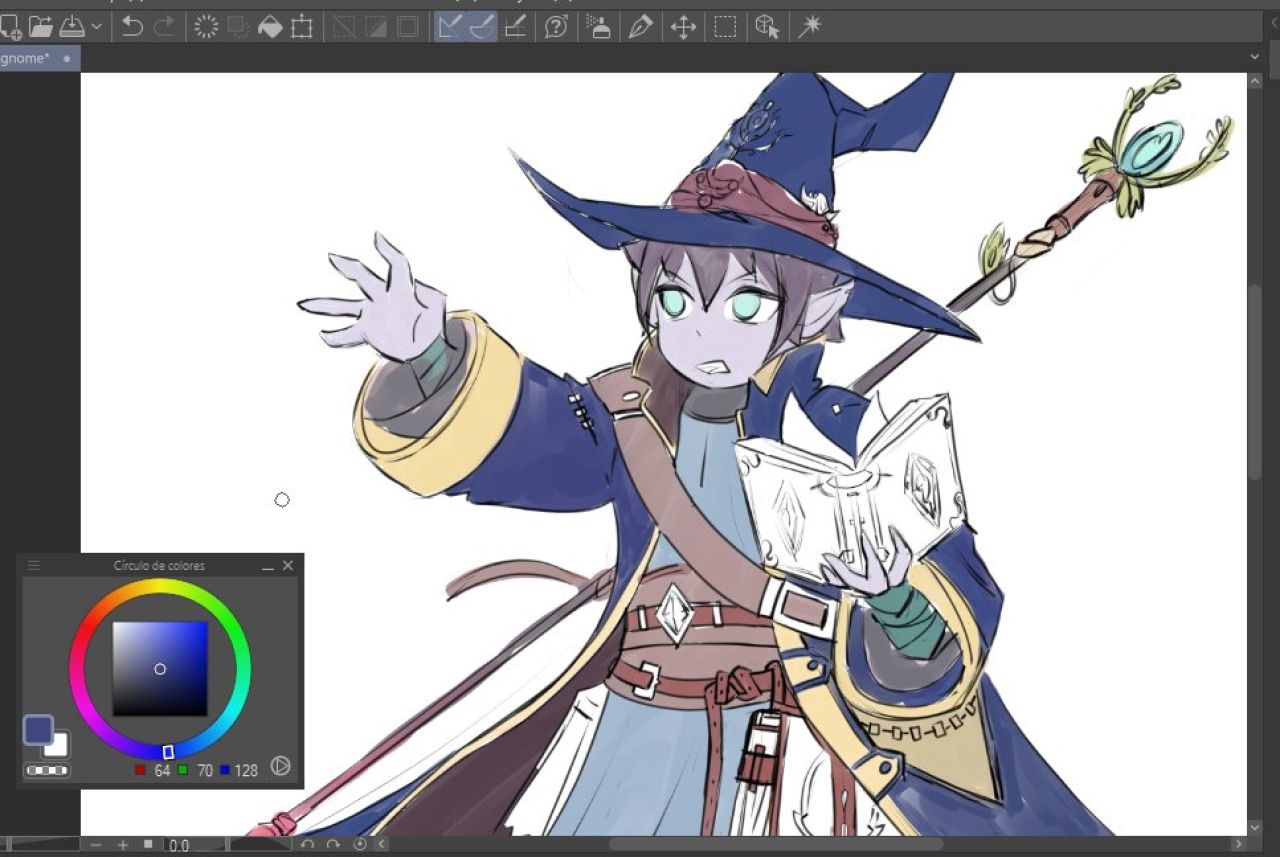This screenshot has width=1280, height=857.
Task: Switch to the gnome document tab
Action: coord(26,58)
